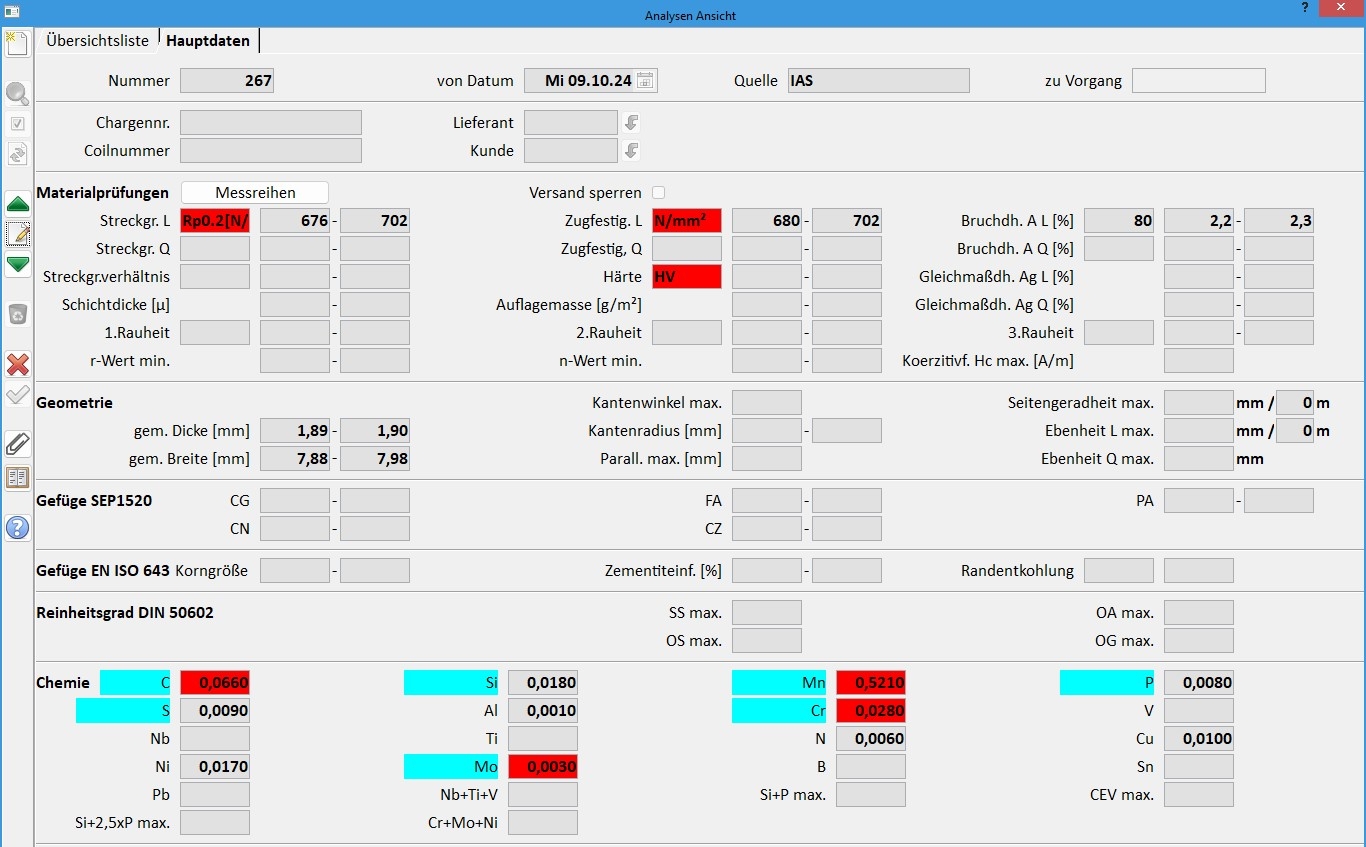
Task: Click the application icon in the title bar
Action: [11, 10]
